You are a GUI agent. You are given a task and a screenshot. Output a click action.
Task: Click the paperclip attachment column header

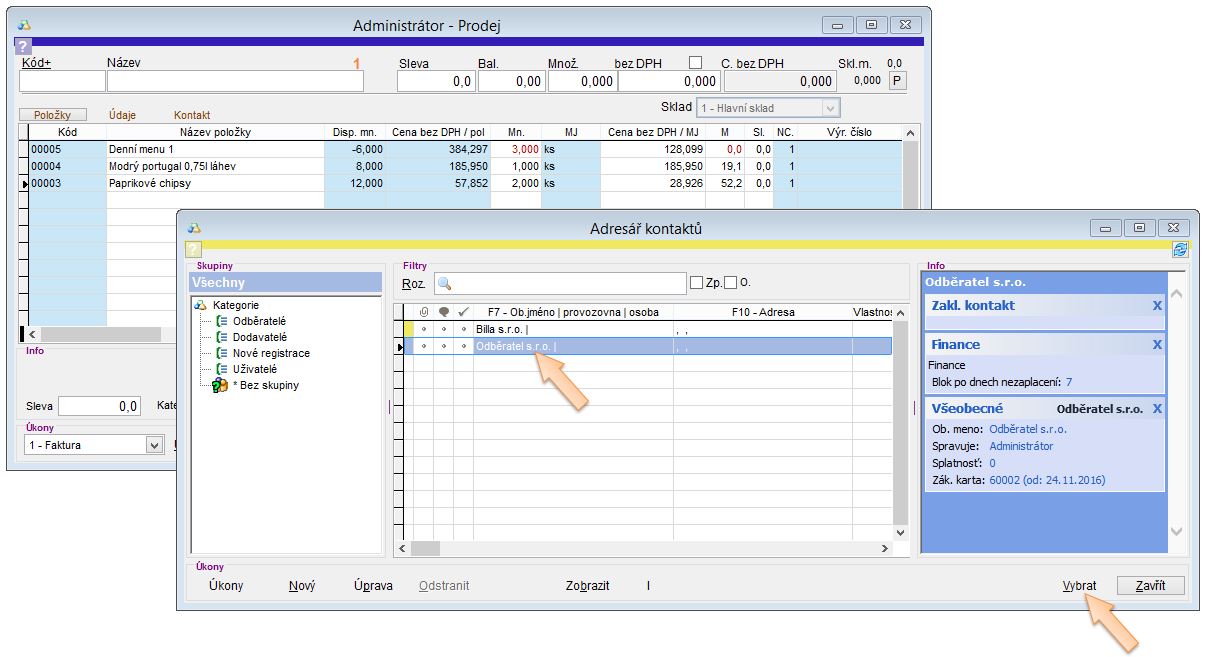(x=423, y=312)
